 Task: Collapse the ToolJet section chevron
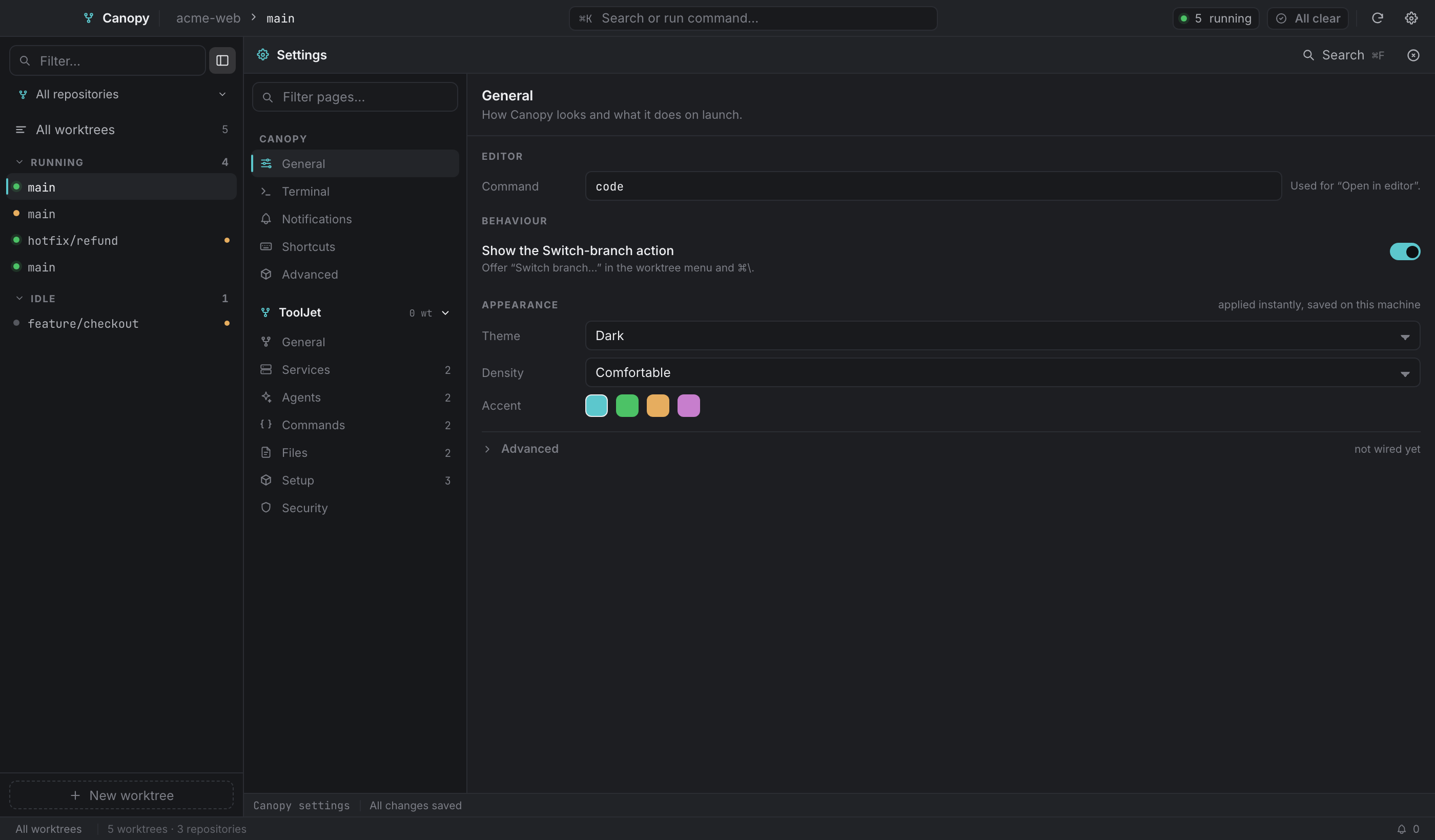click(445, 312)
